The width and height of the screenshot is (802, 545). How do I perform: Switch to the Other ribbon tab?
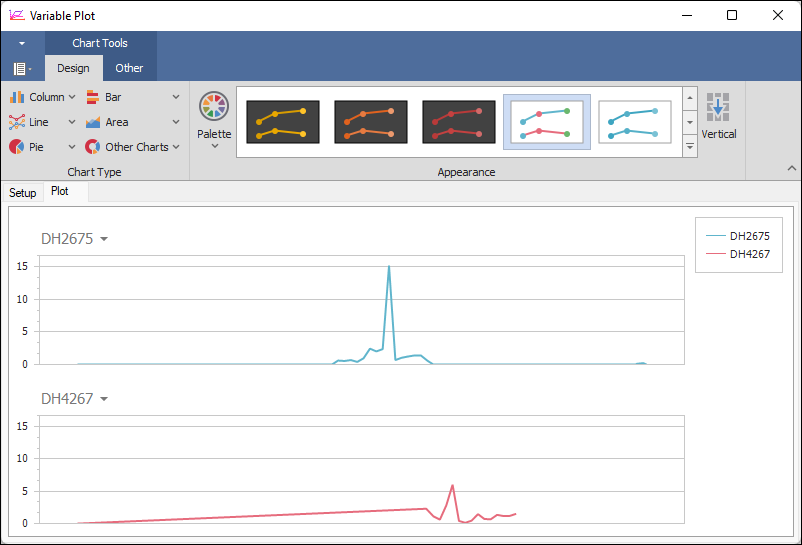click(129, 68)
